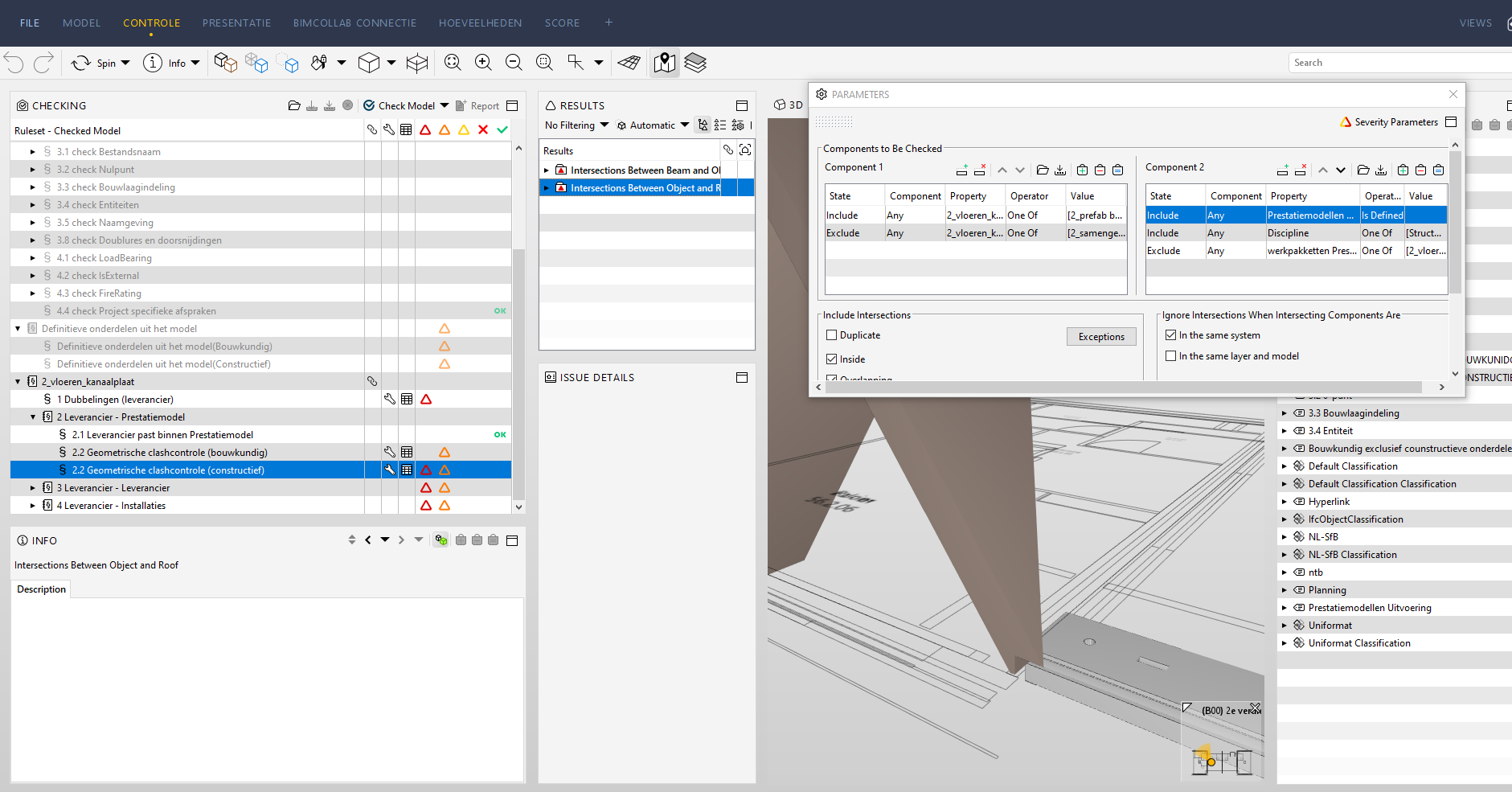The image size is (1512, 792).
Task: Select rule 2.1 Leverancier past binnen Prestatiemodel
Action: [x=162, y=434]
